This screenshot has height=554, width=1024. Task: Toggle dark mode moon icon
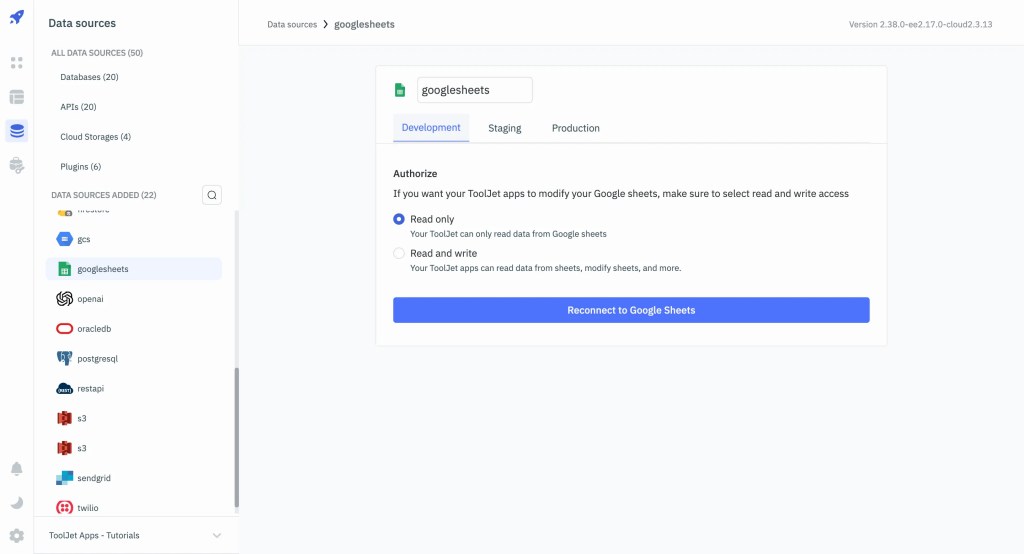click(17, 502)
